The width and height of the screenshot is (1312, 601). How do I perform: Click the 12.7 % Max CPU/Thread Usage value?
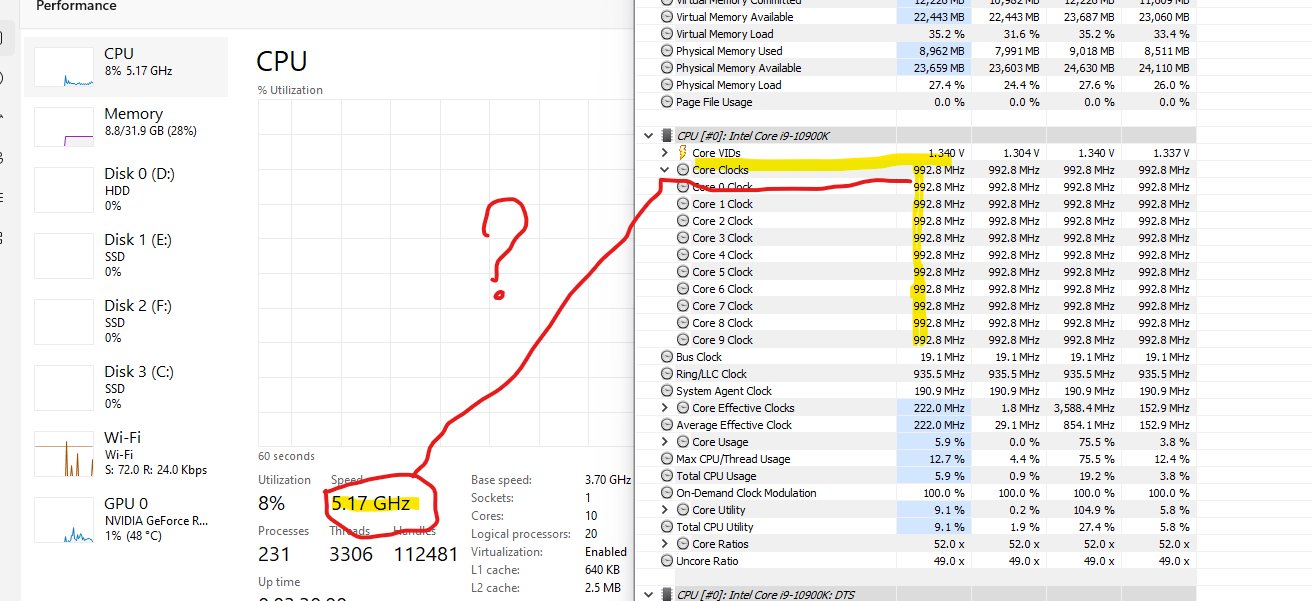click(947, 459)
